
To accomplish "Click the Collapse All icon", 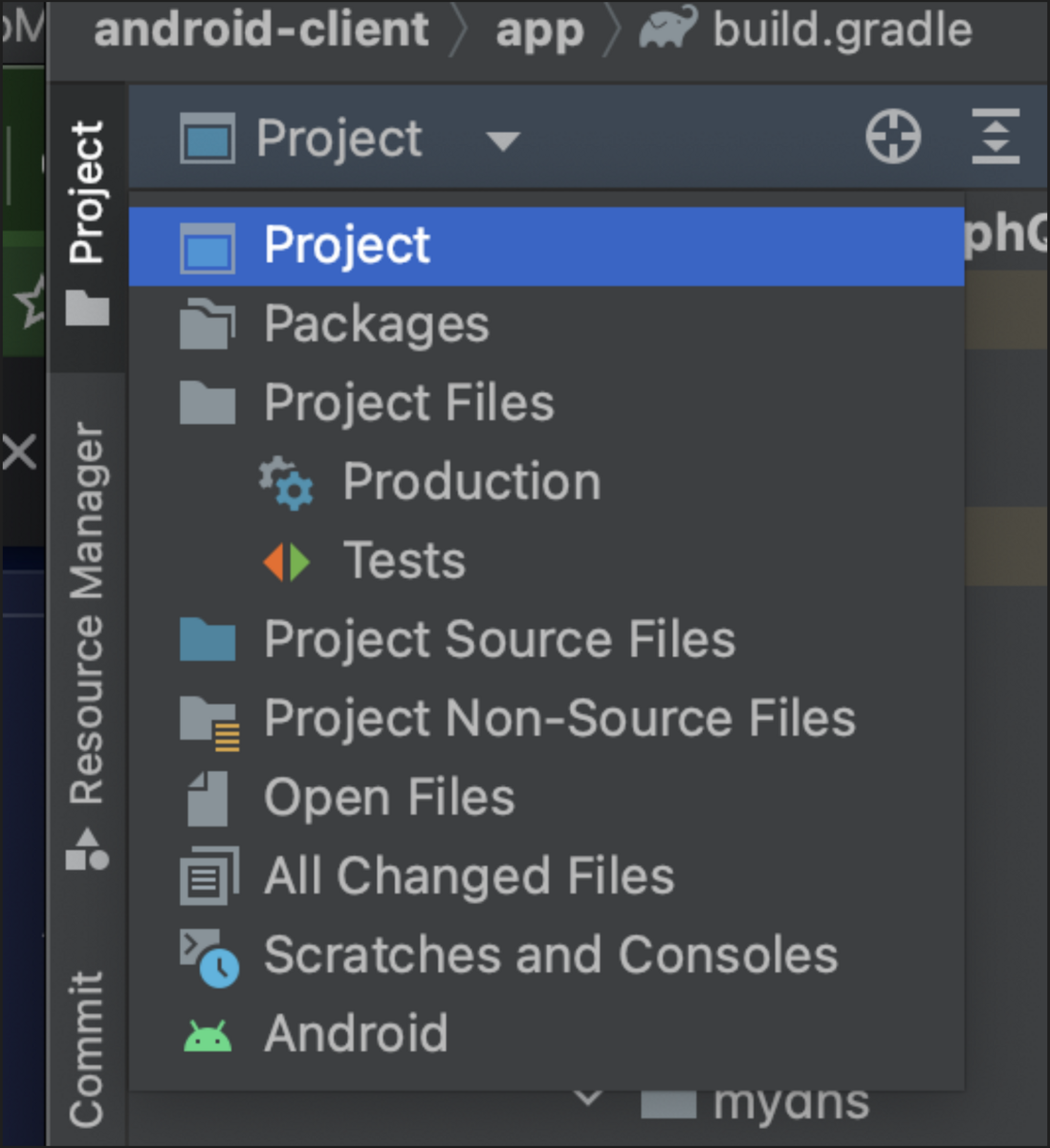I will coord(995,137).
